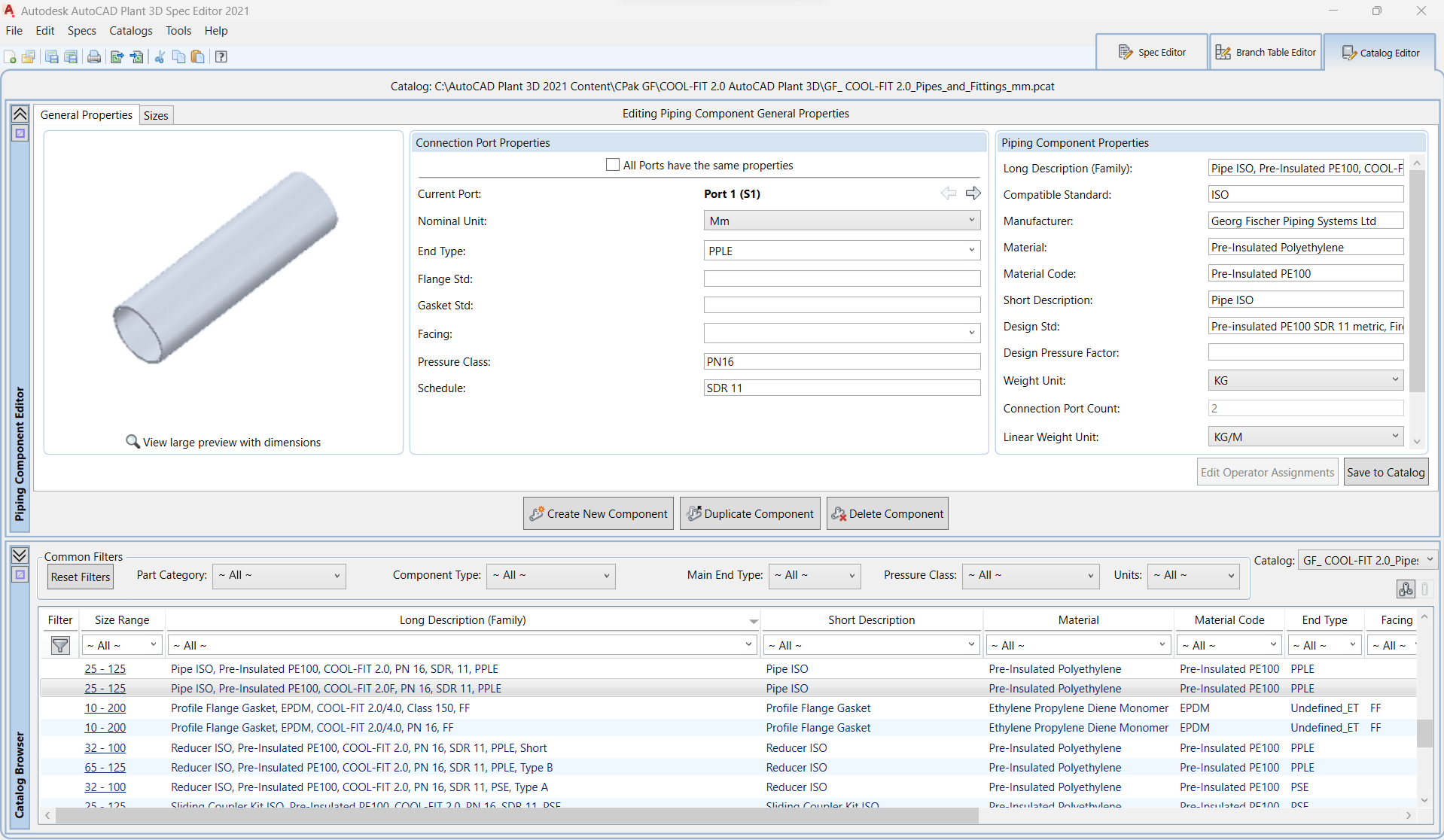Click the Save to Catalog button
This screenshot has width=1444, height=840.
click(x=1385, y=472)
